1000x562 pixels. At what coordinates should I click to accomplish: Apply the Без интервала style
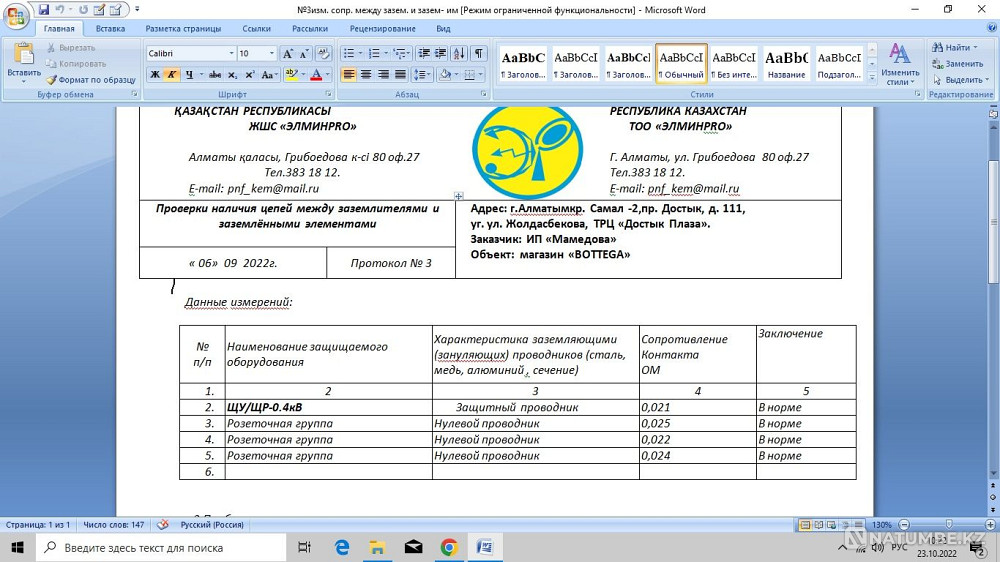point(734,63)
